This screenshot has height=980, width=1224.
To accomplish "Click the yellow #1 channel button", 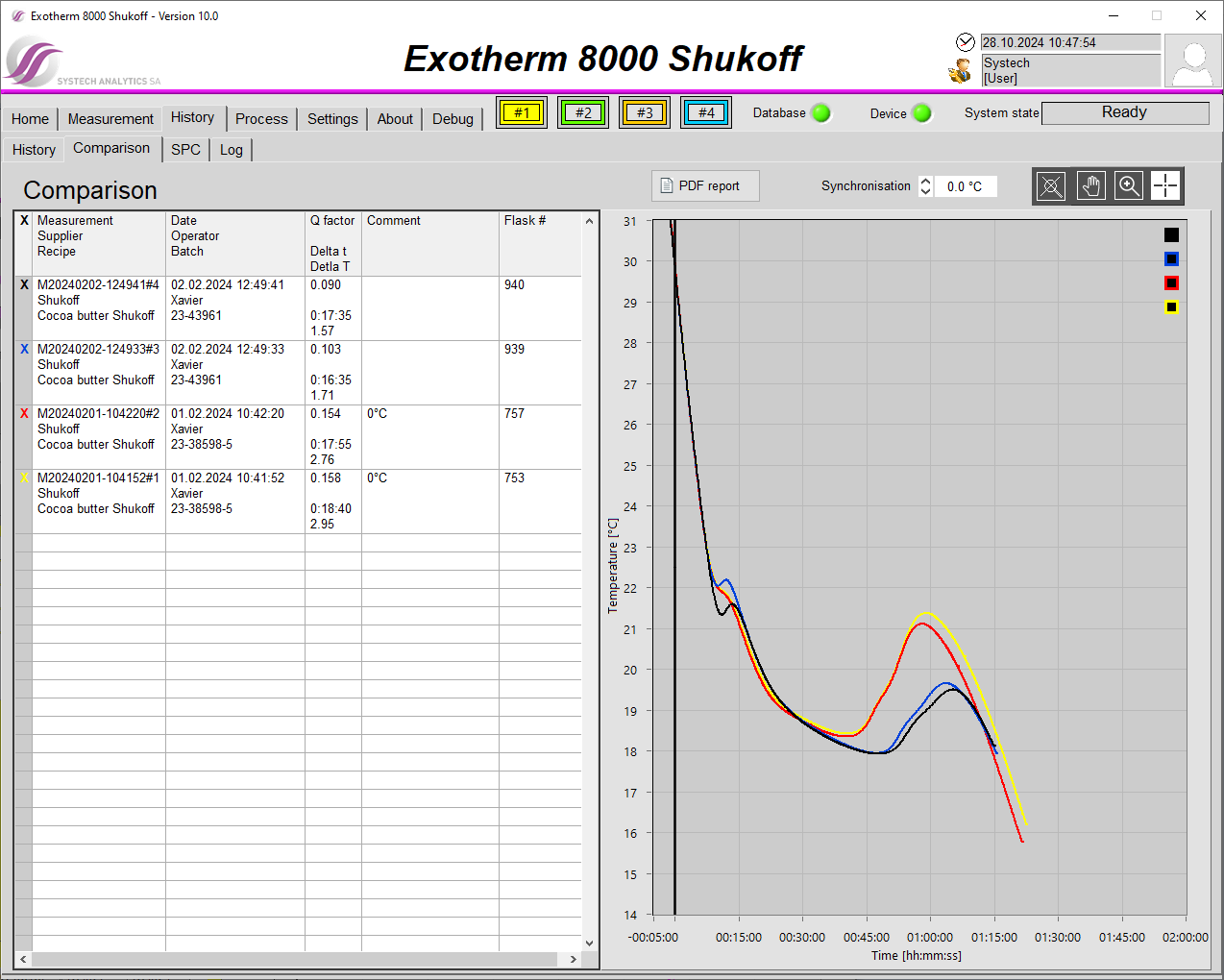I will click(x=522, y=113).
